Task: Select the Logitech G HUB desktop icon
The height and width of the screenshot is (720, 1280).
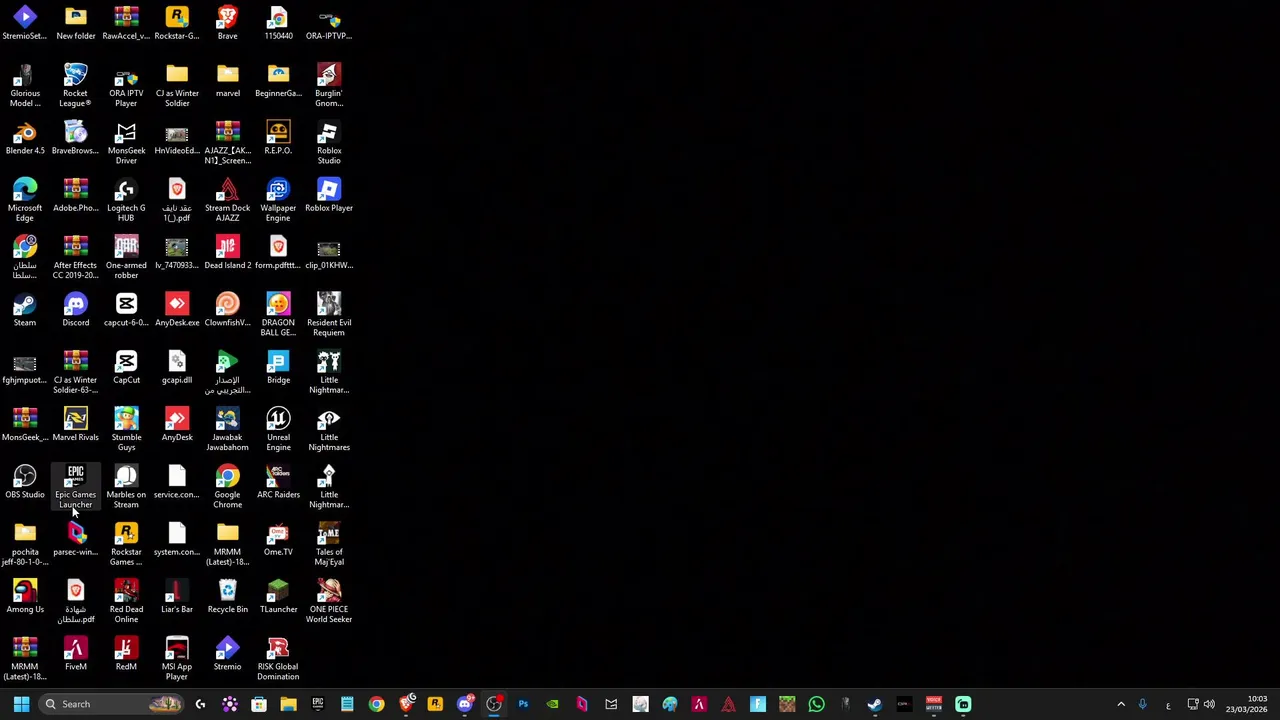Action: pyautogui.click(x=126, y=200)
